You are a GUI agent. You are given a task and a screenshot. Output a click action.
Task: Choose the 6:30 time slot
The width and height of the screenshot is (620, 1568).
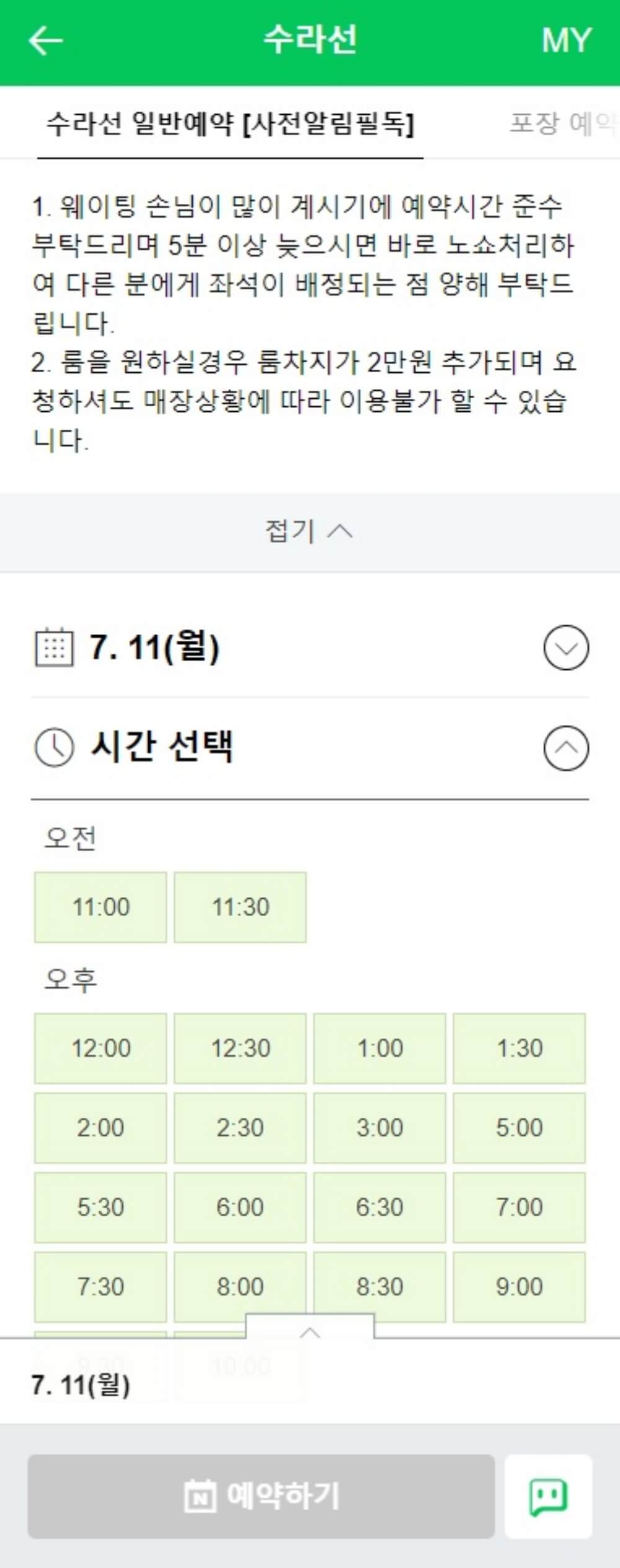[x=379, y=1208]
